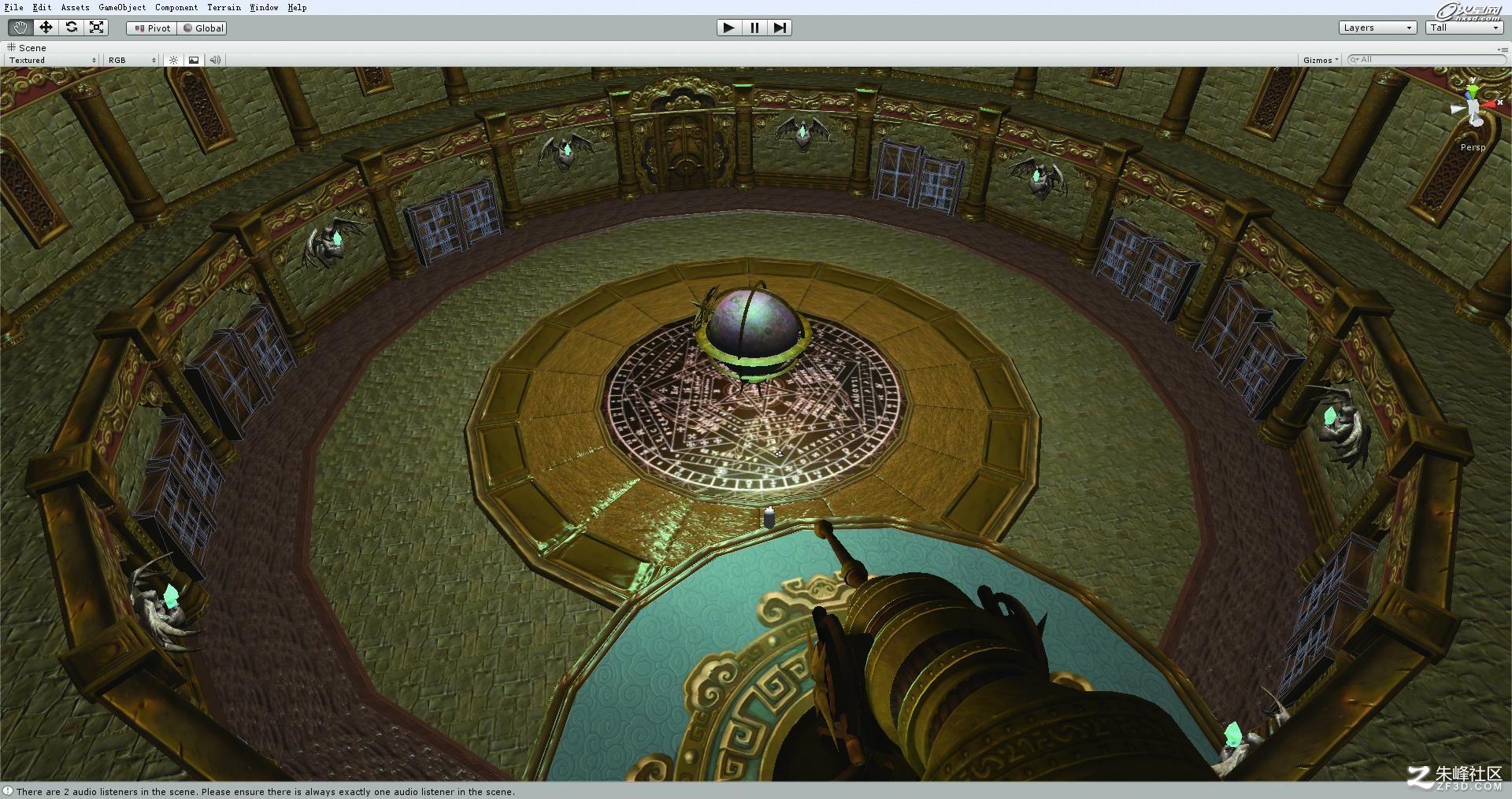The image size is (1512, 799).
Task: Open the Assets menu
Action: click(75, 7)
